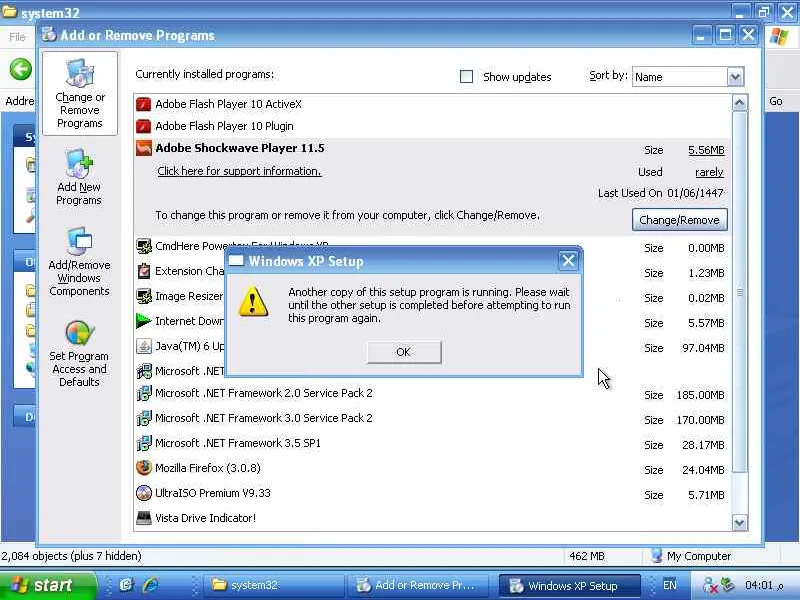Click the Last Used On 01/06/1447 text
The width and height of the screenshot is (800, 600).
pyautogui.click(x=661, y=193)
